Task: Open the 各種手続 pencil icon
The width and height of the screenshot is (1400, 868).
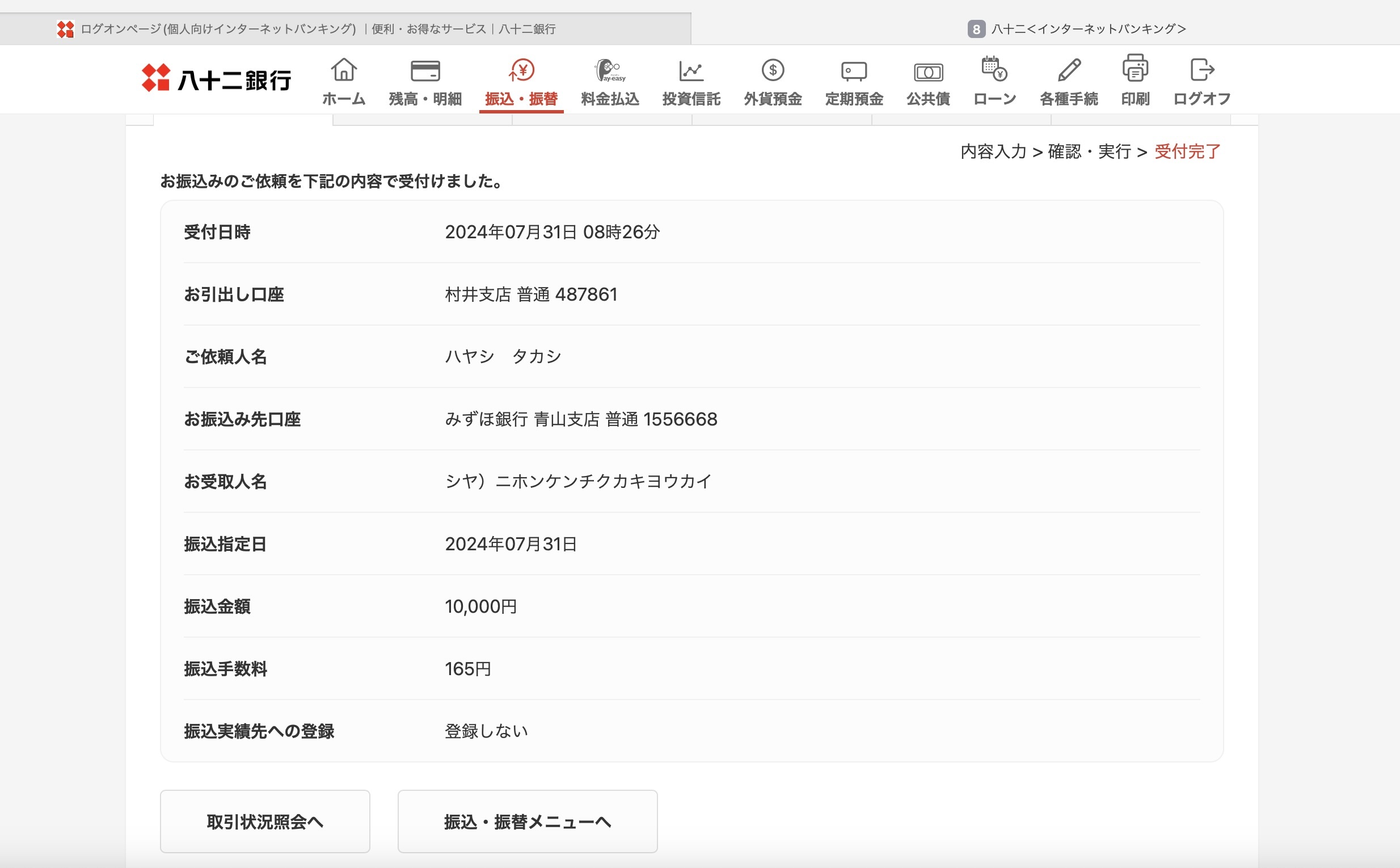Action: click(x=1069, y=70)
